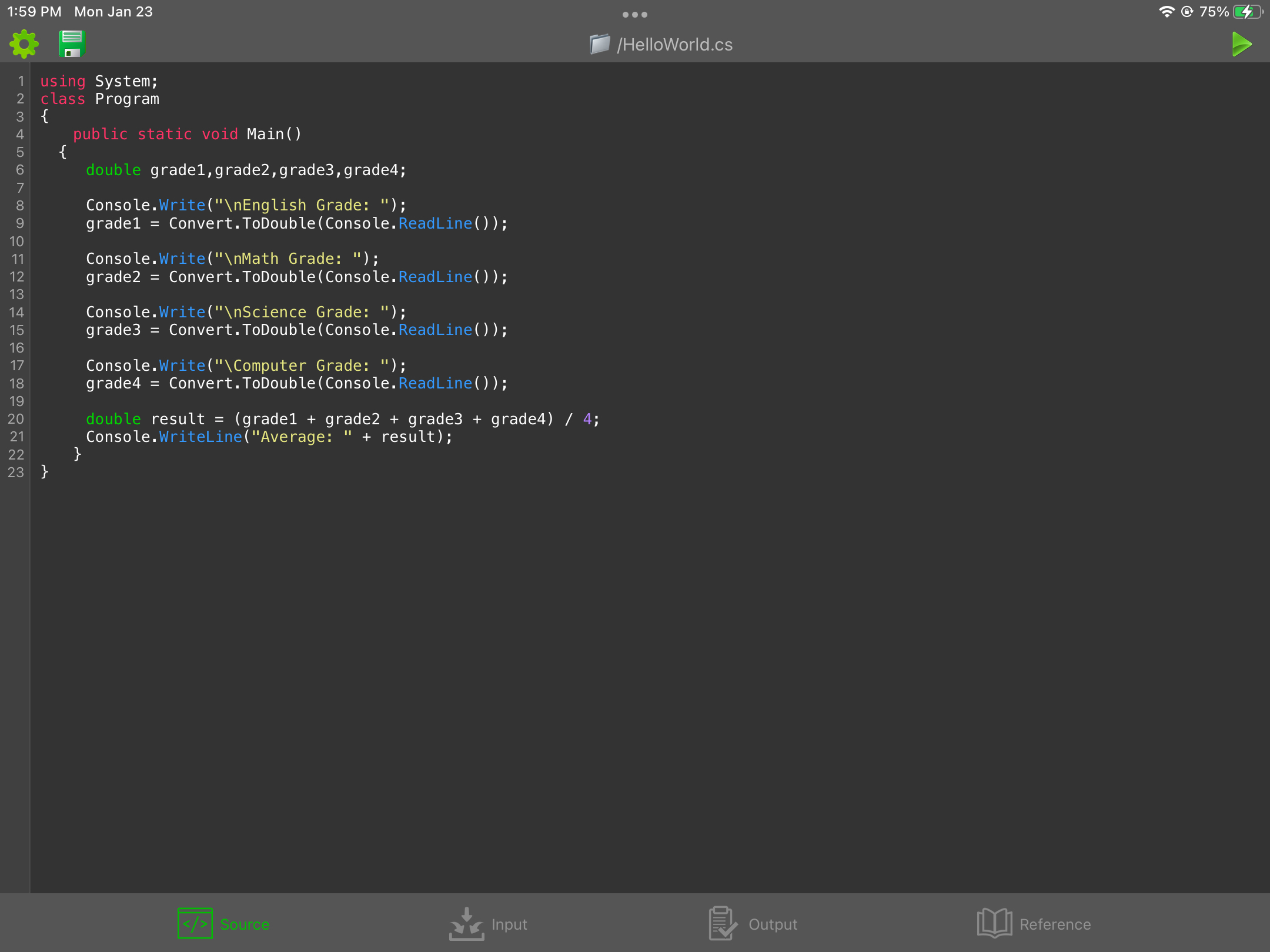The height and width of the screenshot is (952, 1270).
Task: Open settings with the green gear icon
Action: (24, 44)
